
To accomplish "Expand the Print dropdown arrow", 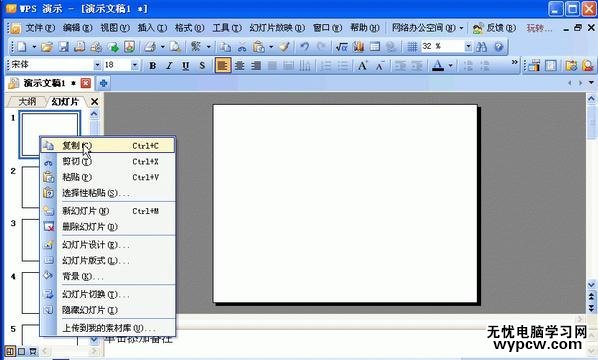I will coord(162,47).
